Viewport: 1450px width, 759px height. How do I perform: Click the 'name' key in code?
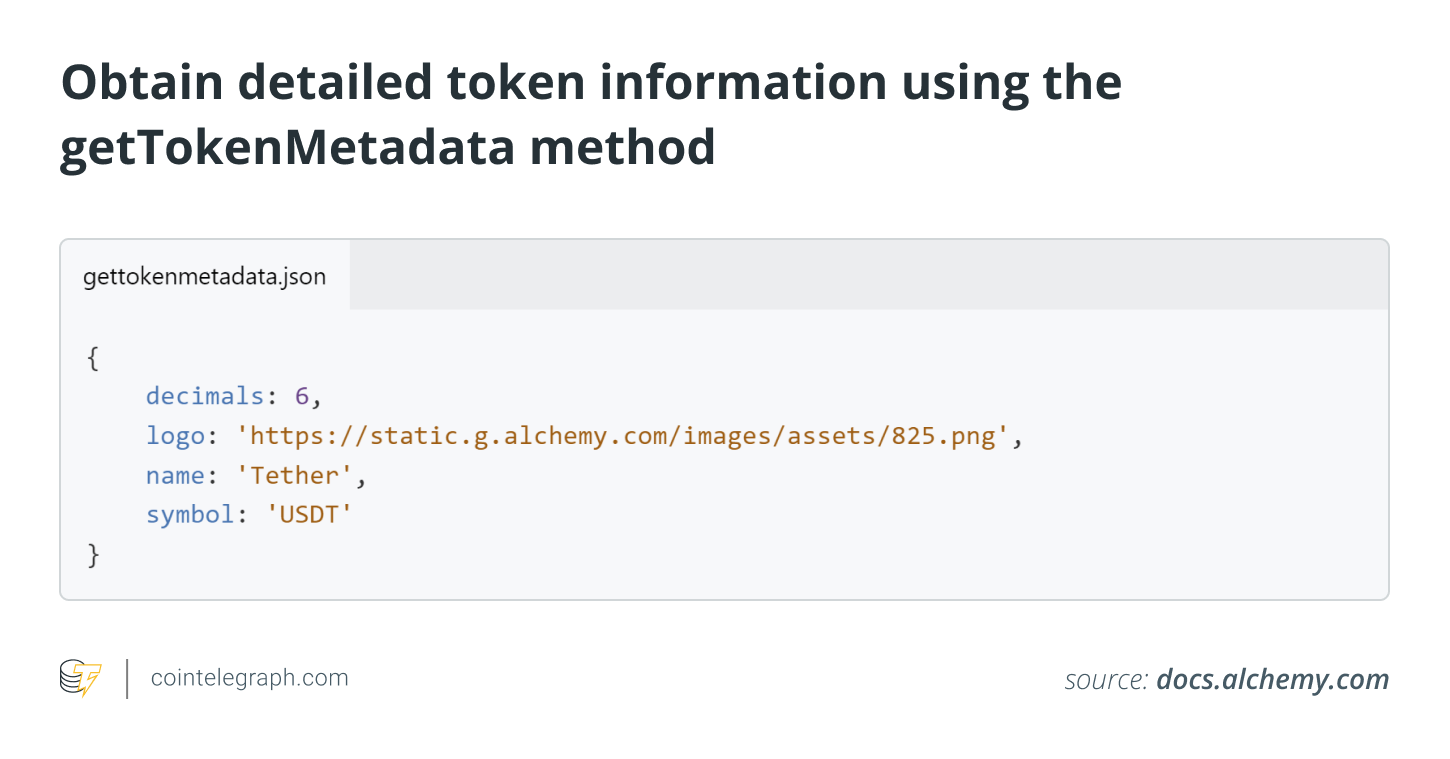175,476
